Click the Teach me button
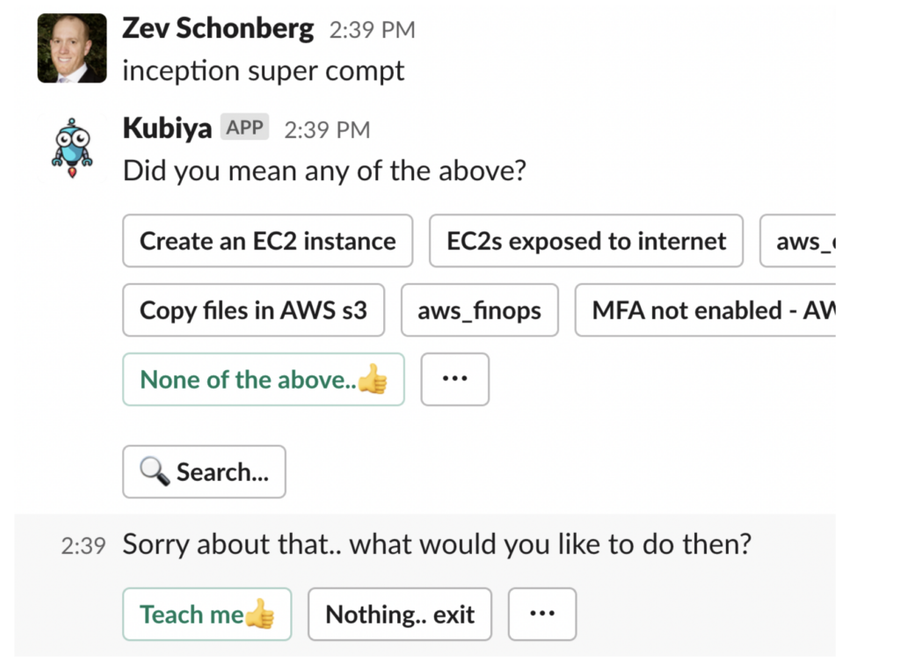The image size is (900, 670). 207,614
